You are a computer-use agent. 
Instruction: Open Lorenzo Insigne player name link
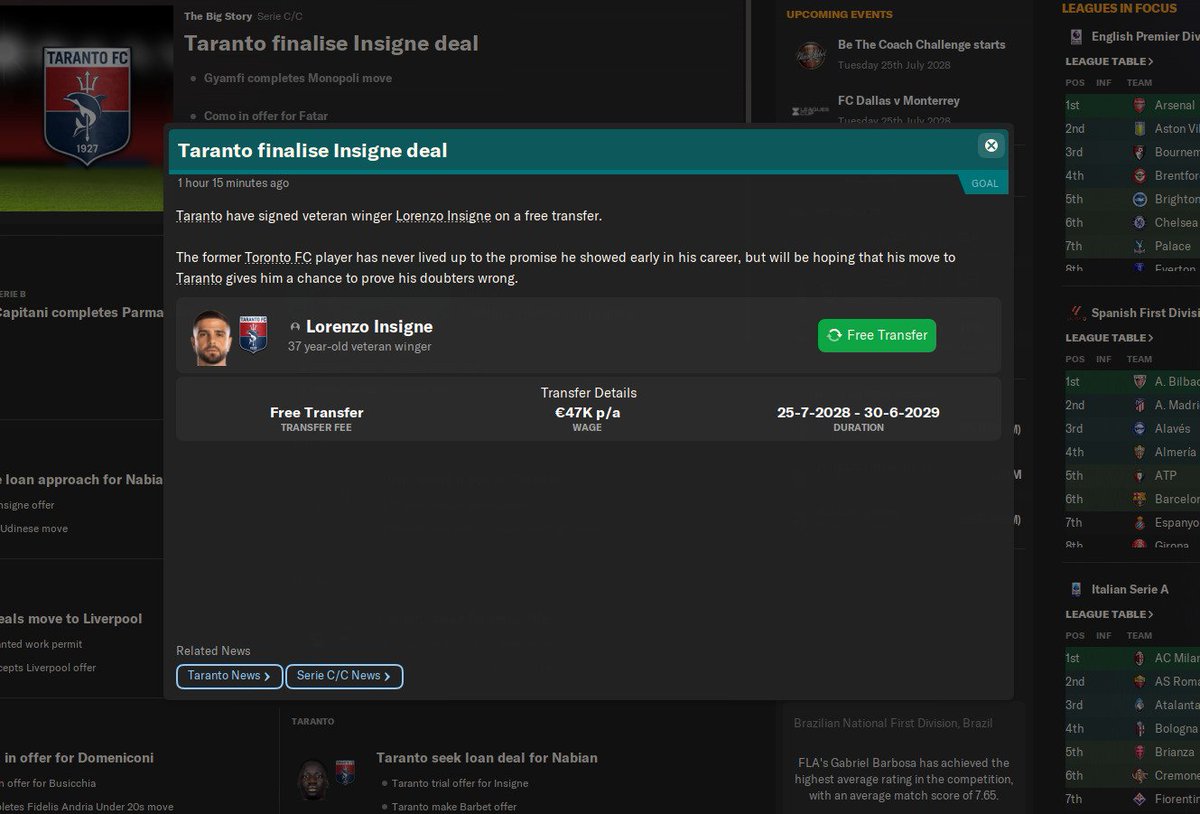(x=369, y=327)
